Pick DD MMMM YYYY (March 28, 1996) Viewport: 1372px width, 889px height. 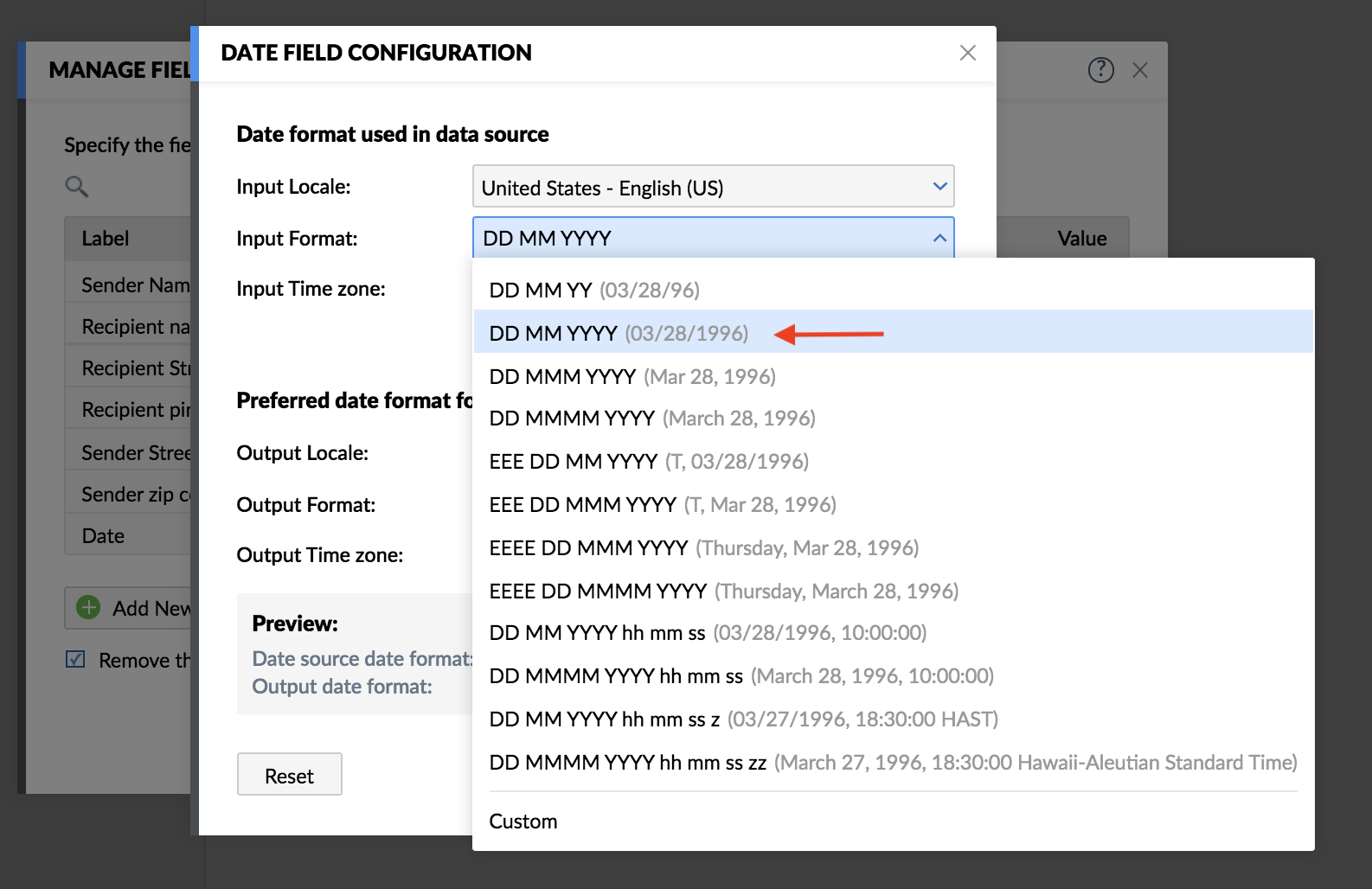(x=651, y=419)
